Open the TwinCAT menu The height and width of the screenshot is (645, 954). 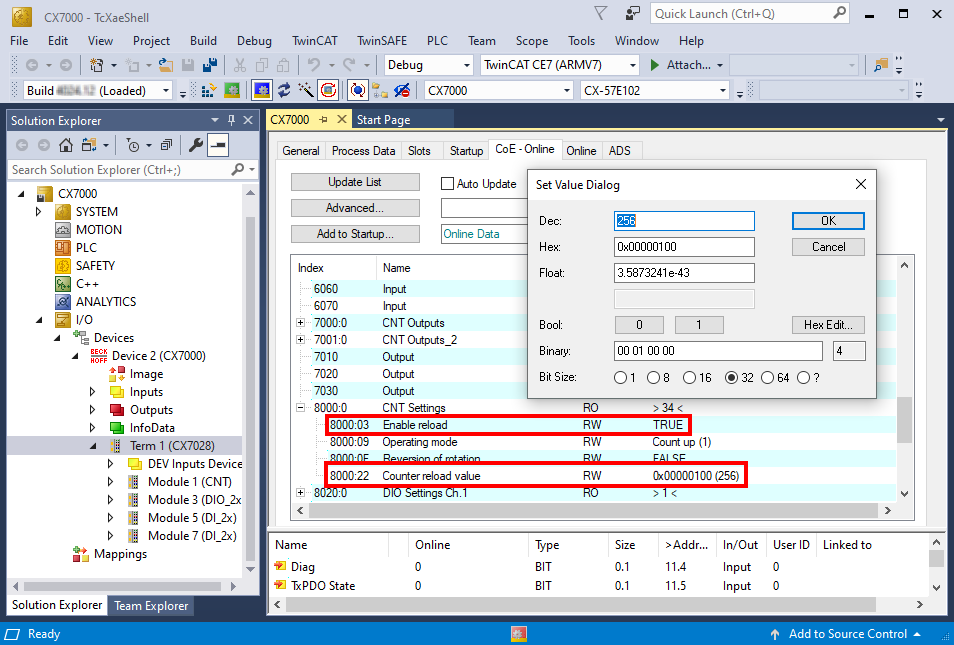point(315,41)
